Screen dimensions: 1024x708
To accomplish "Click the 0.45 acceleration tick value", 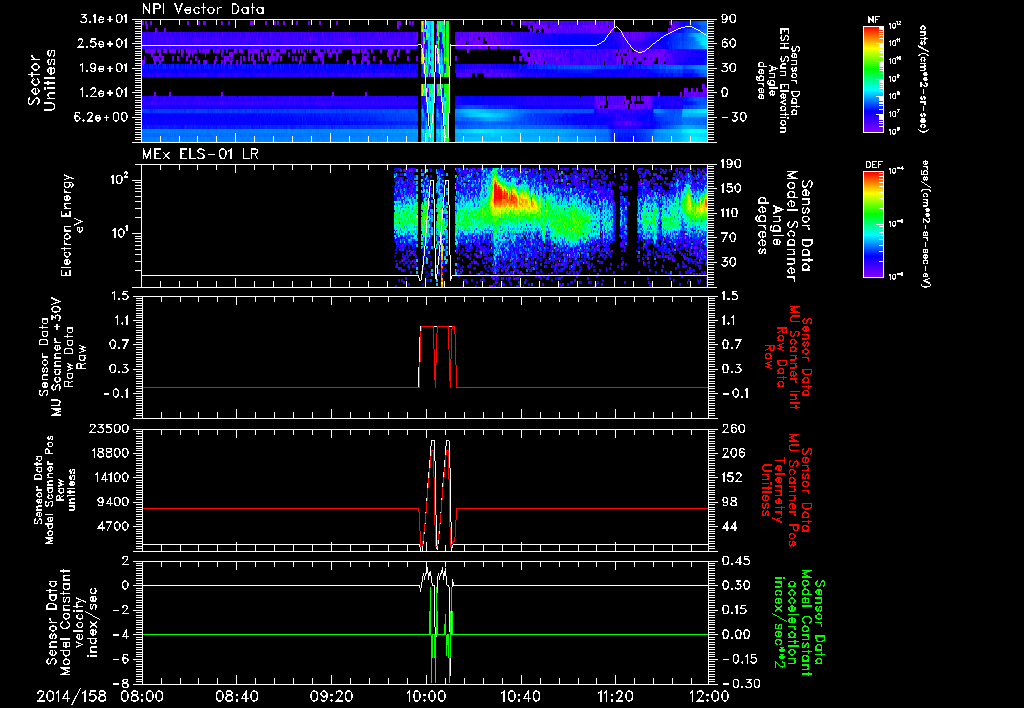I will click(x=737, y=561).
